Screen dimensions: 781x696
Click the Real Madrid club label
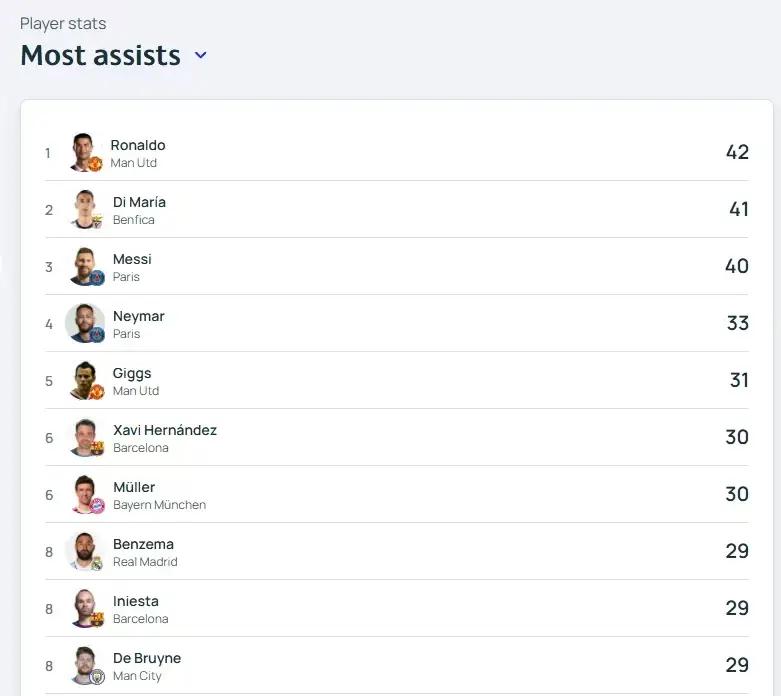coord(145,561)
